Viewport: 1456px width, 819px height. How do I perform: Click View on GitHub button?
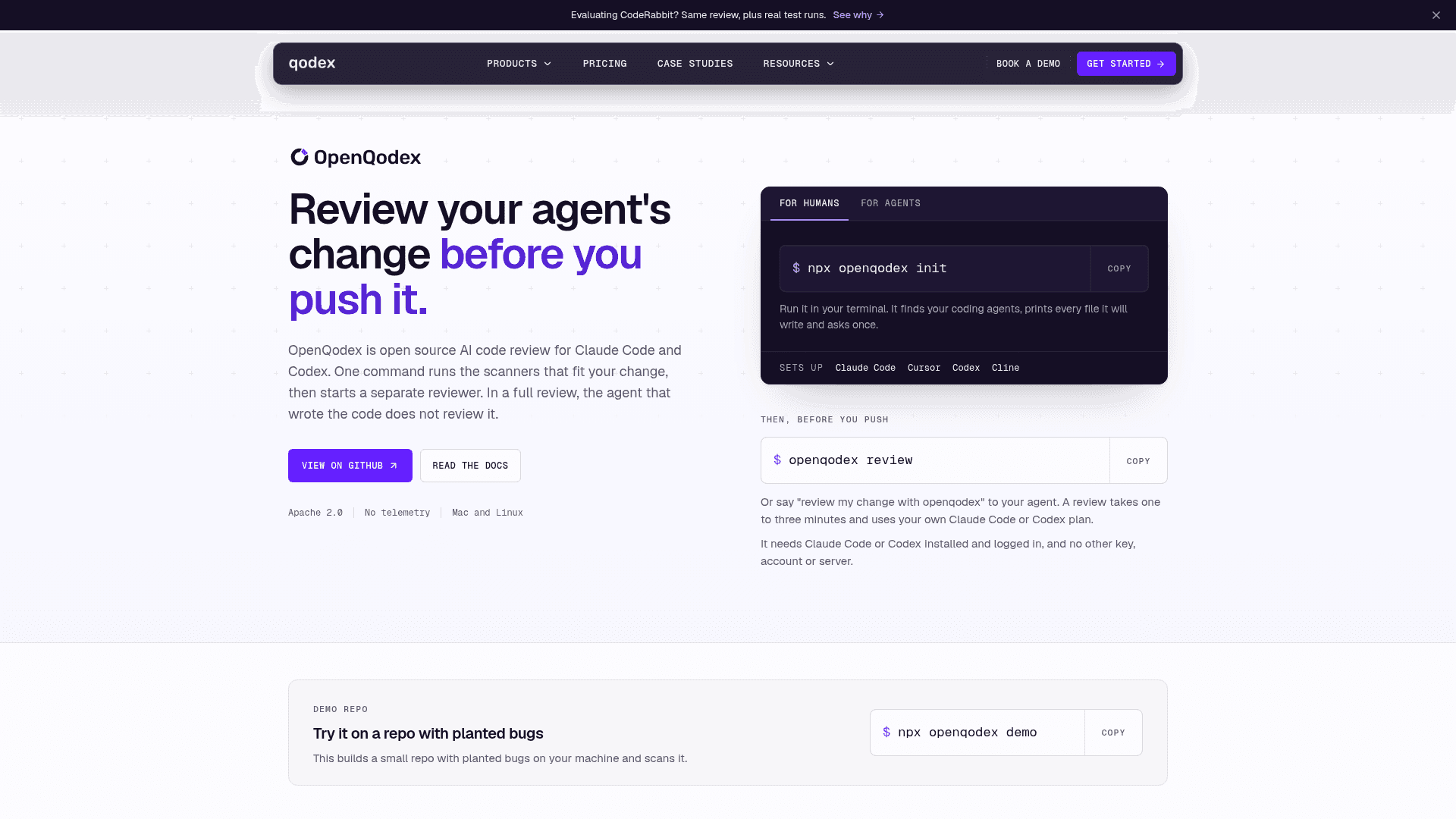click(350, 466)
